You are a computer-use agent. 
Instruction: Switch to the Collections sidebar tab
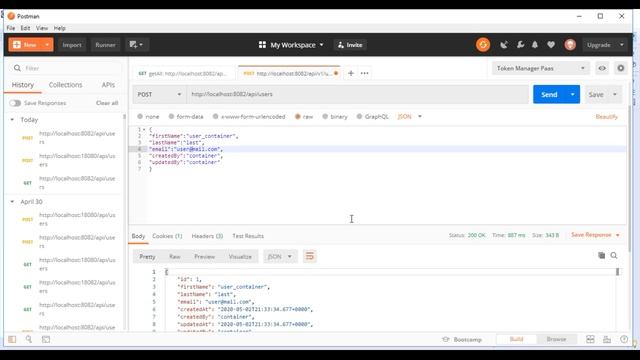coord(65,85)
